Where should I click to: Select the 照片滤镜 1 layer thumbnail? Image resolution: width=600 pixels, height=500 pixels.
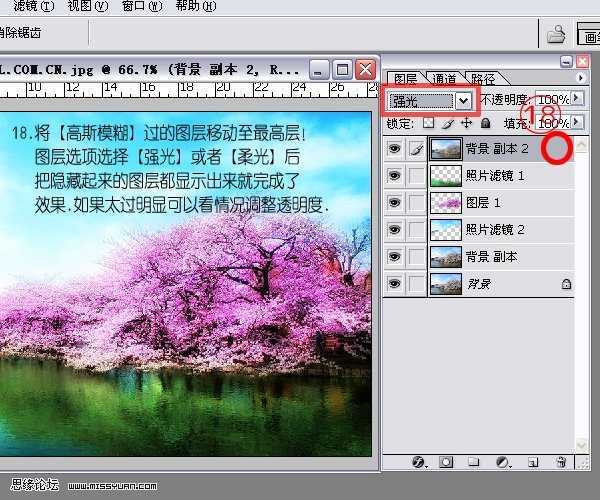click(446, 176)
